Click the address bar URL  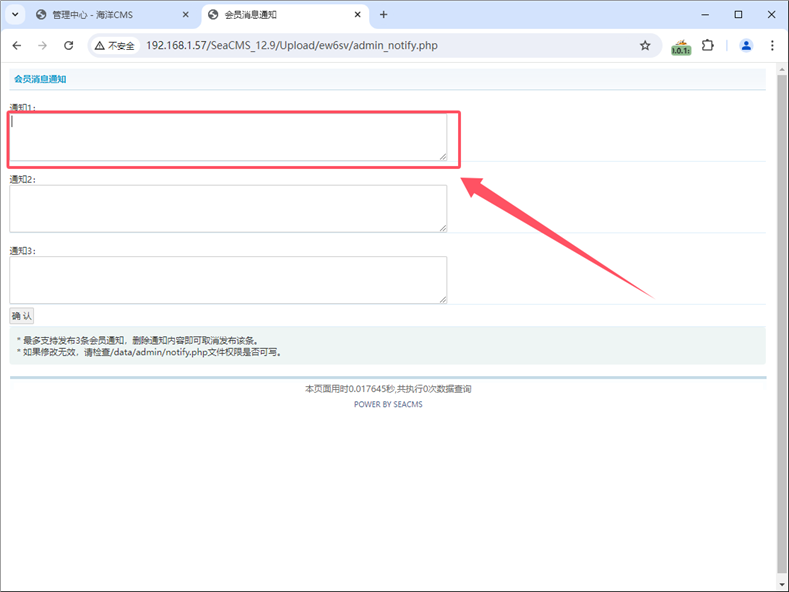(292, 45)
